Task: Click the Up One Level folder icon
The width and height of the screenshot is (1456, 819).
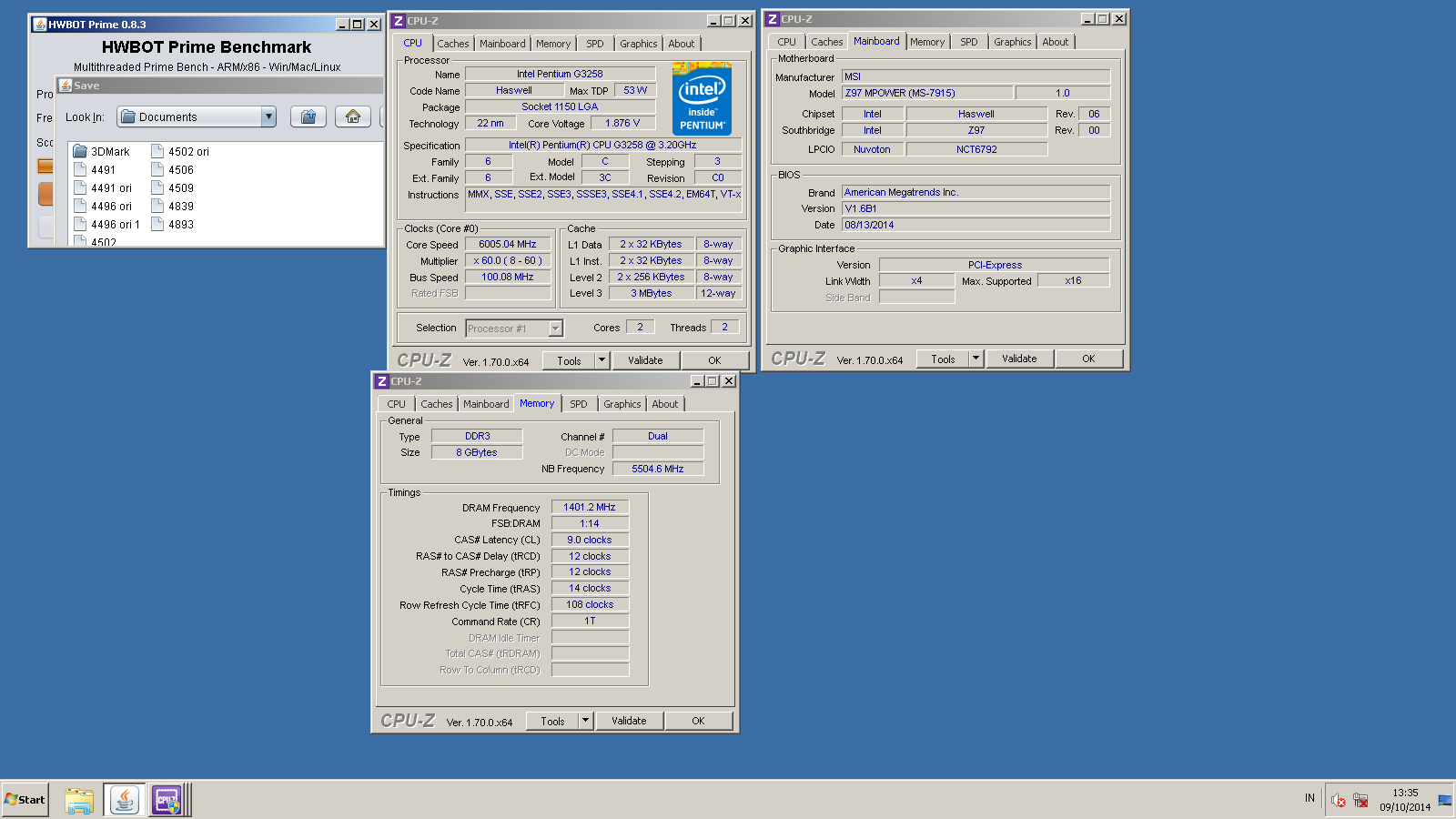Action: (308, 116)
